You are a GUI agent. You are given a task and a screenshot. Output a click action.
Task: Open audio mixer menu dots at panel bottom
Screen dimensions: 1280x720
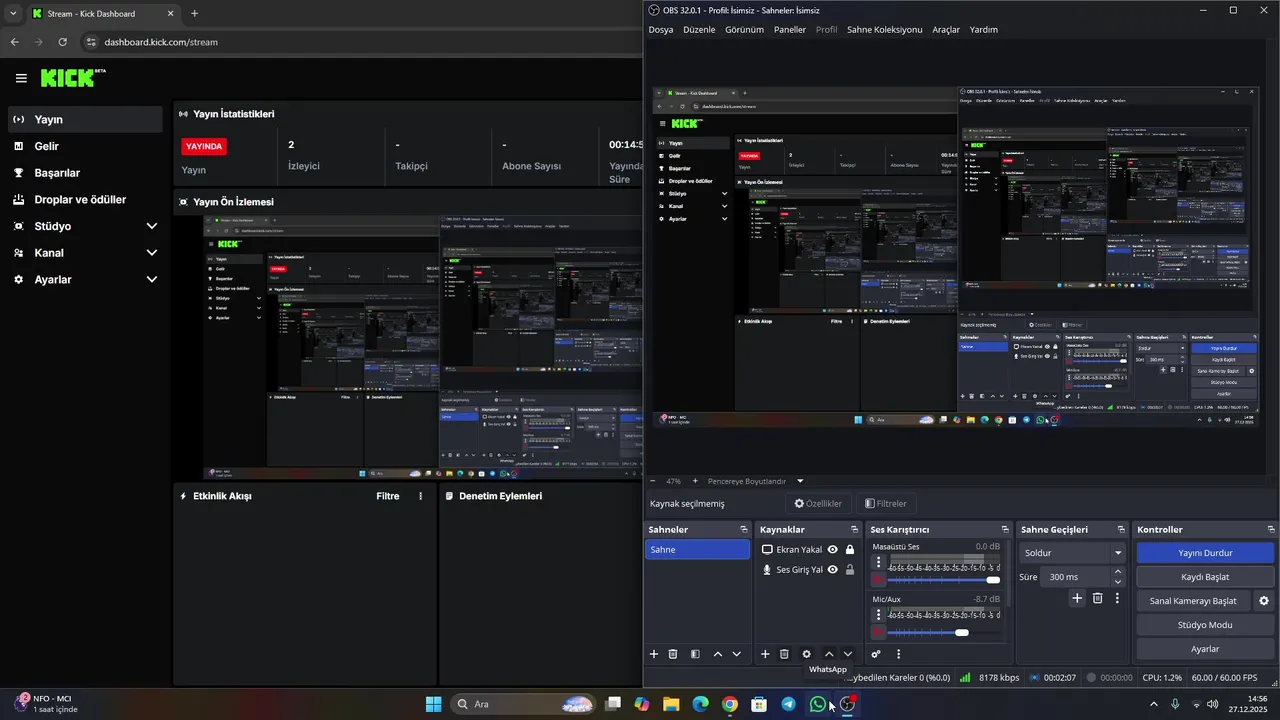(x=898, y=654)
